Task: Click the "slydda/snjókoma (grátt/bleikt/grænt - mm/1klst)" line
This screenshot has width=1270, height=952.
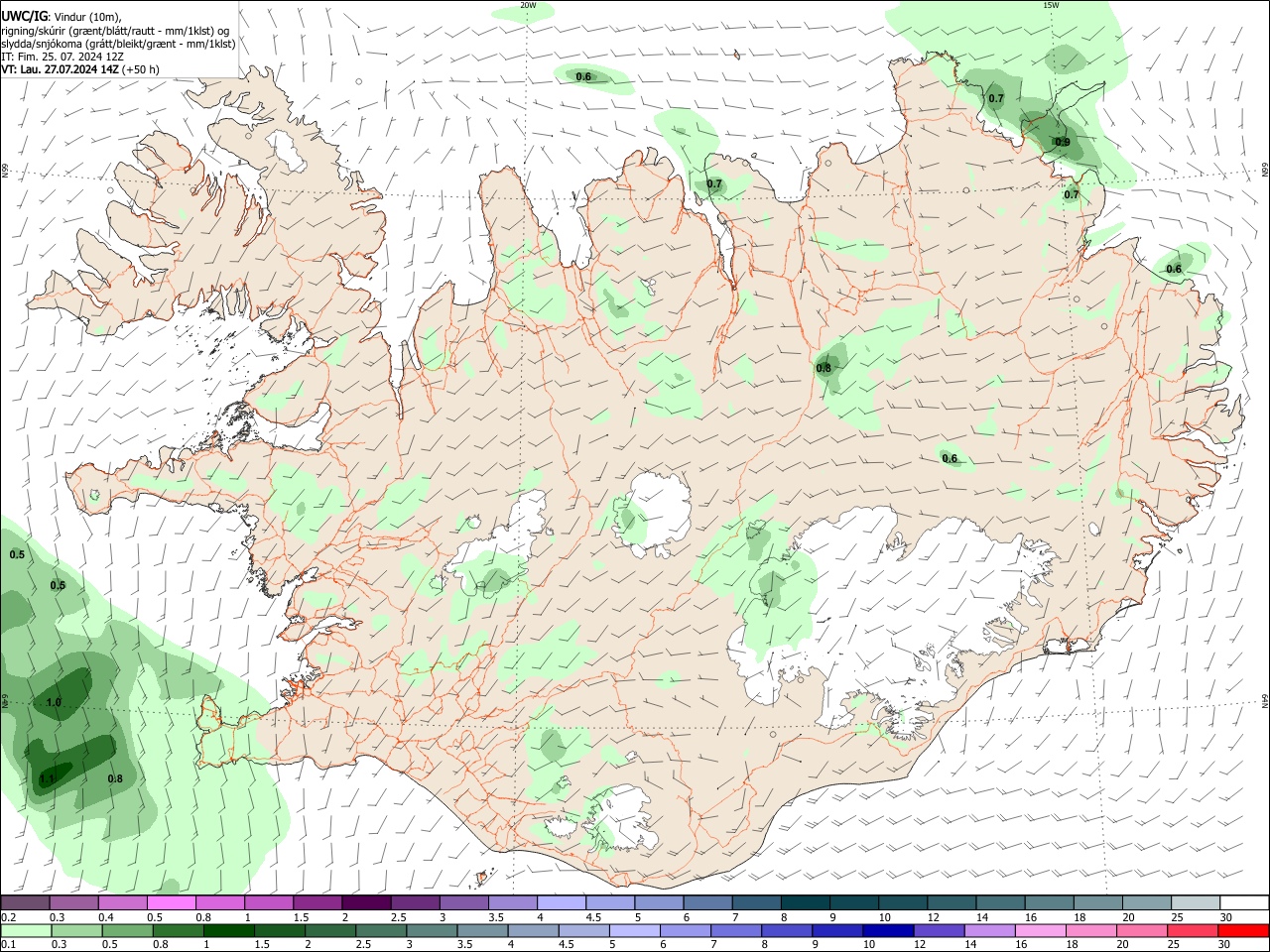Action: [x=118, y=44]
